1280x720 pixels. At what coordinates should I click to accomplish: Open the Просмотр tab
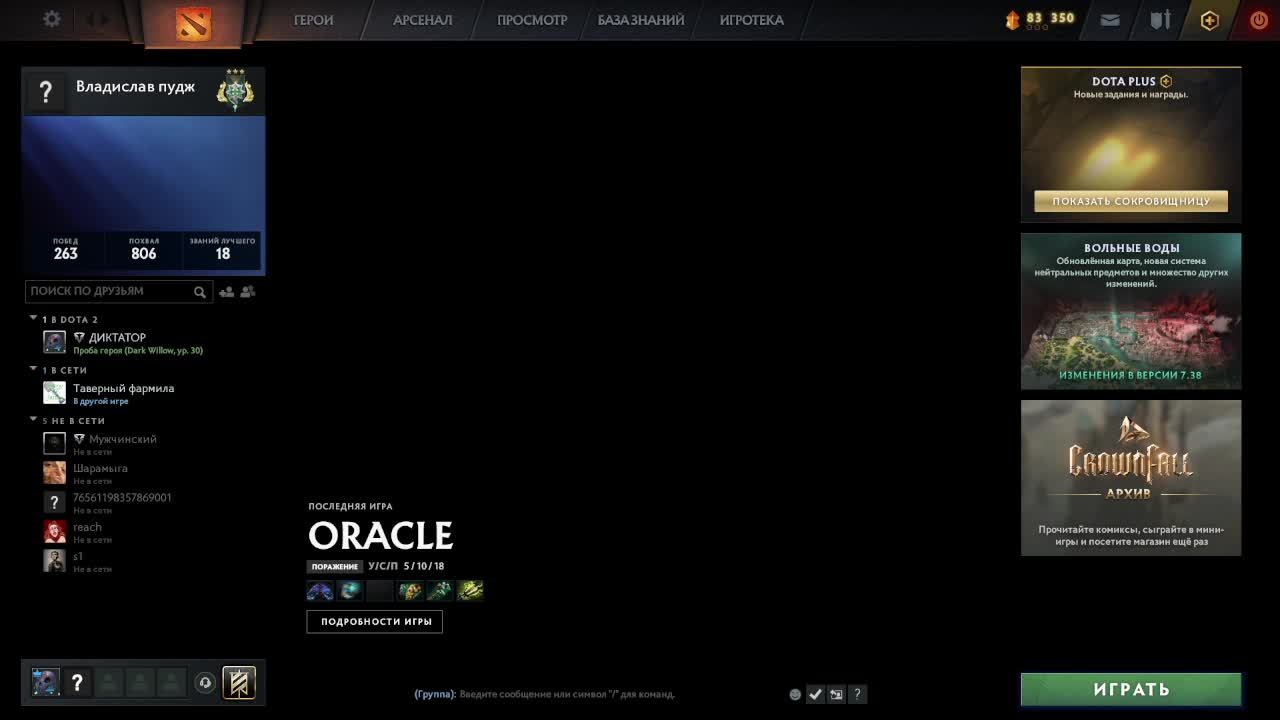532,20
